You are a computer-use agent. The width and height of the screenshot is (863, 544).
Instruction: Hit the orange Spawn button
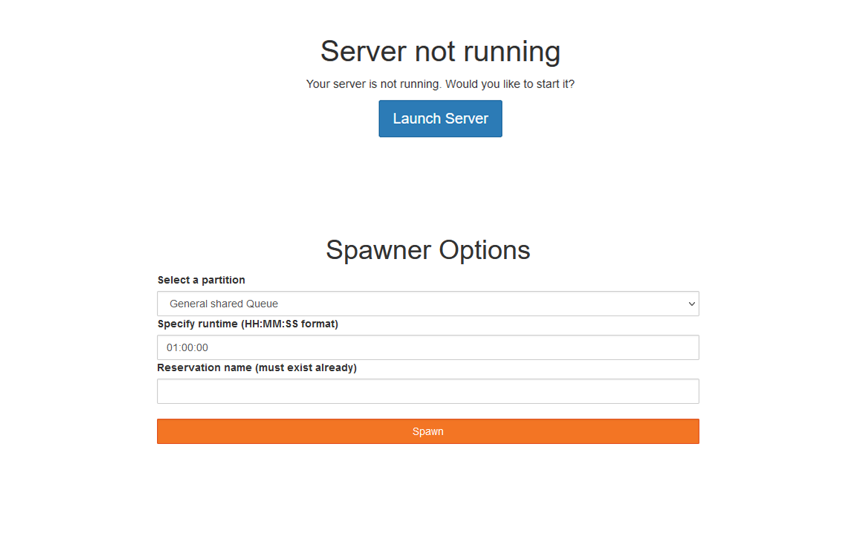pyautogui.click(x=428, y=431)
